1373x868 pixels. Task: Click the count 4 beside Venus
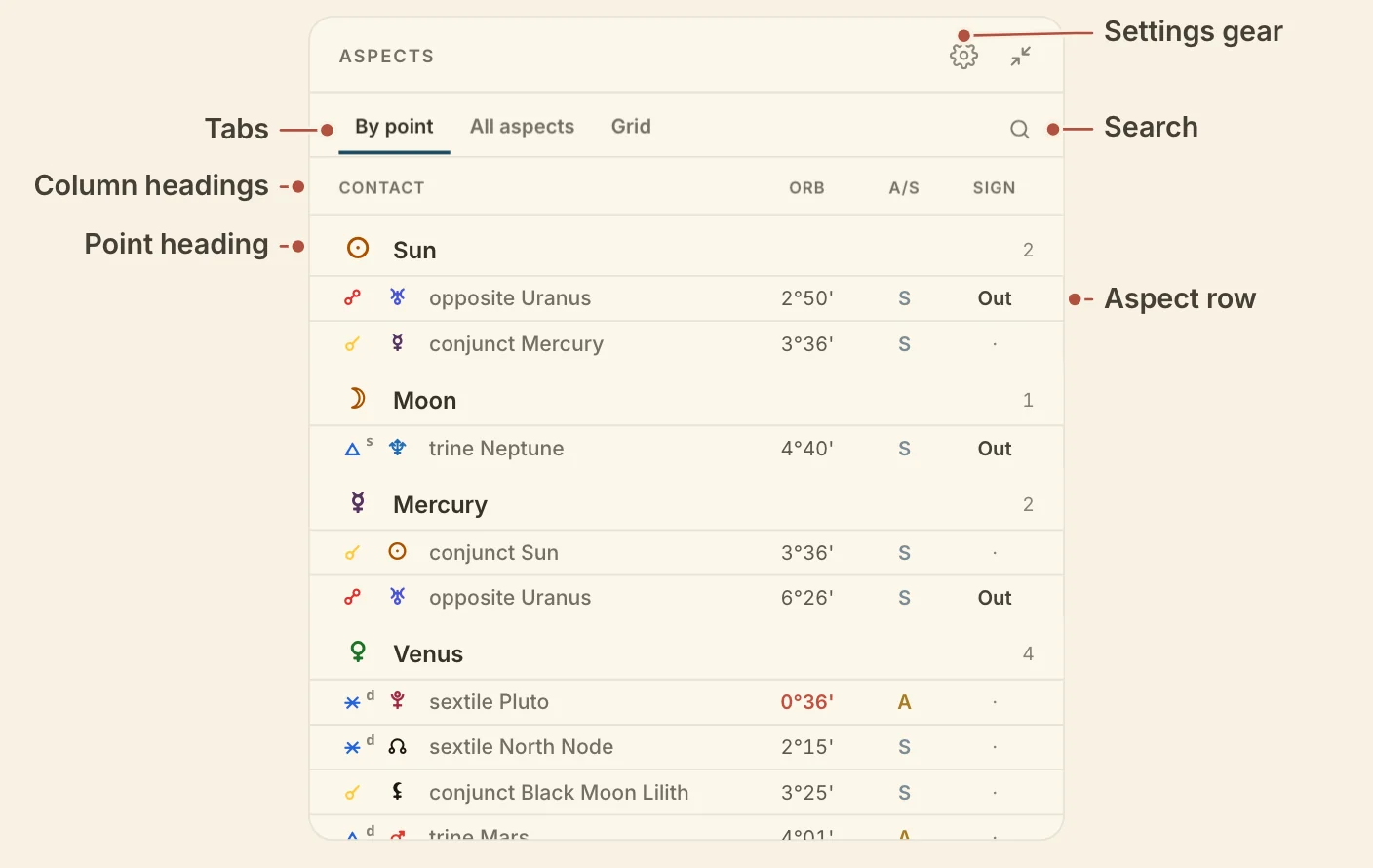click(1028, 653)
